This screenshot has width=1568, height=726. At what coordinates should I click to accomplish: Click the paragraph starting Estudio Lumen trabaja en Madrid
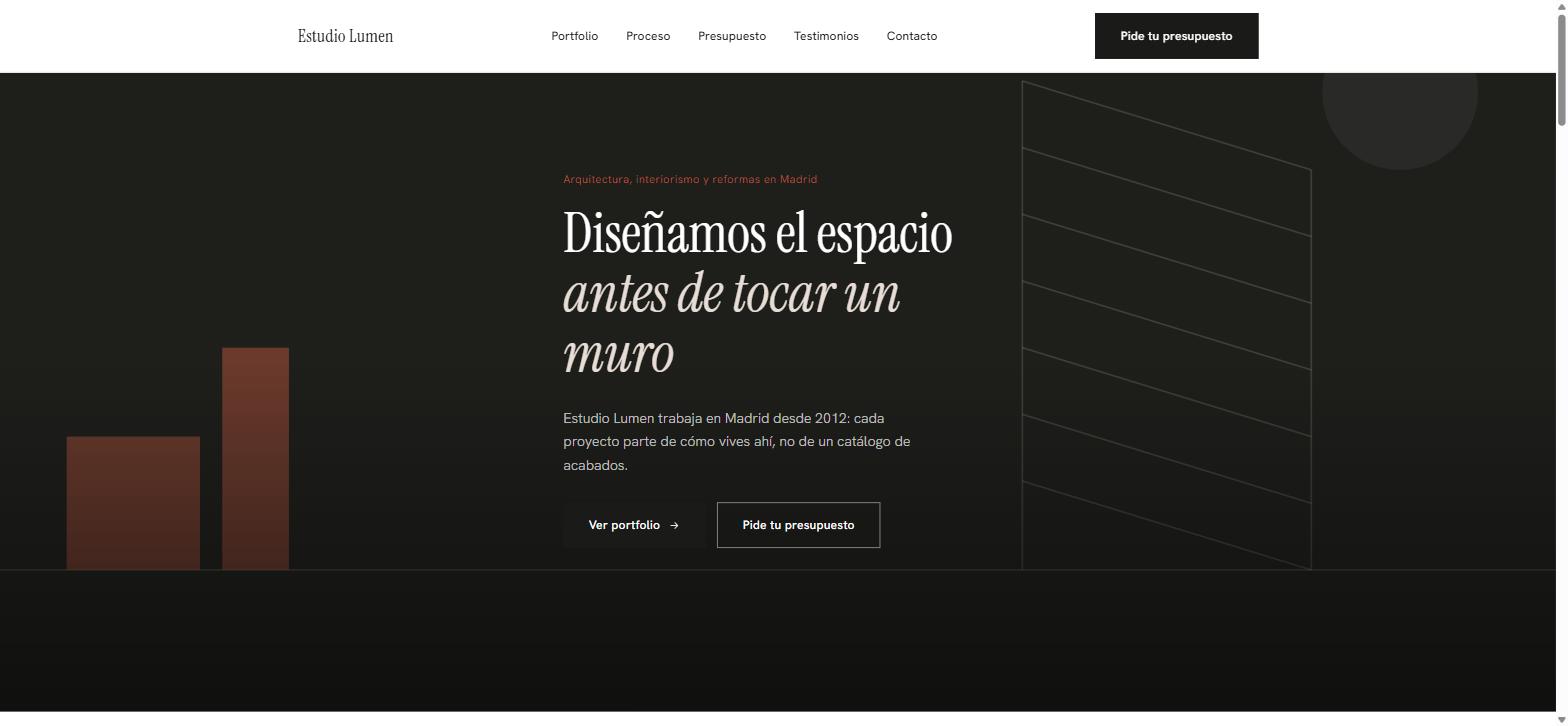click(x=737, y=441)
